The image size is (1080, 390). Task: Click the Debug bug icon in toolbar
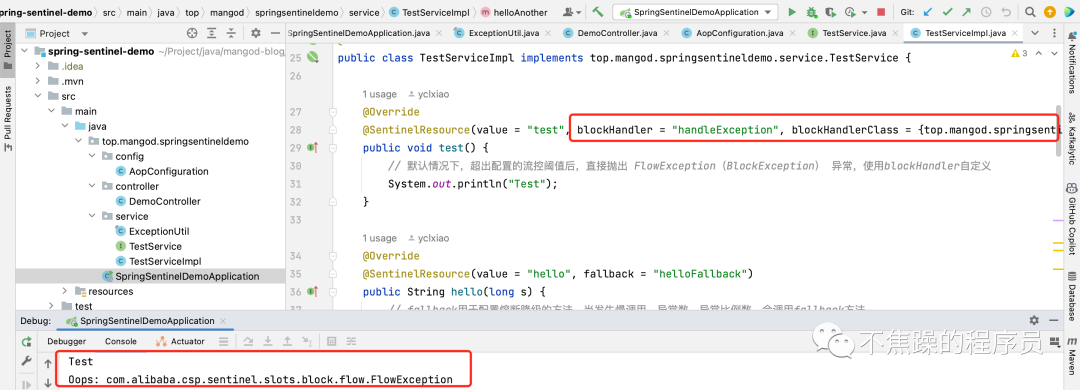[x=811, y=12]
